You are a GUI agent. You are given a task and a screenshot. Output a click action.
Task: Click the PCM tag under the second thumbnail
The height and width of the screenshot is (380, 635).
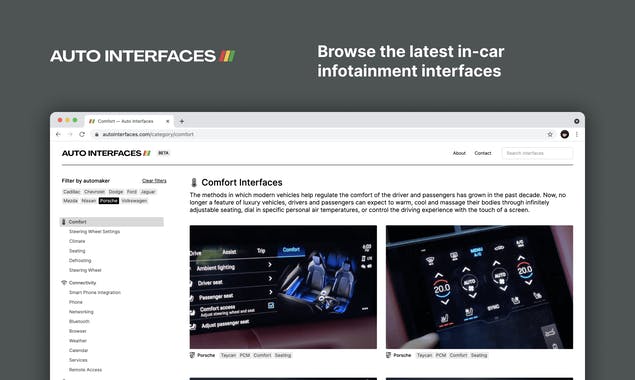click(441, 355)
